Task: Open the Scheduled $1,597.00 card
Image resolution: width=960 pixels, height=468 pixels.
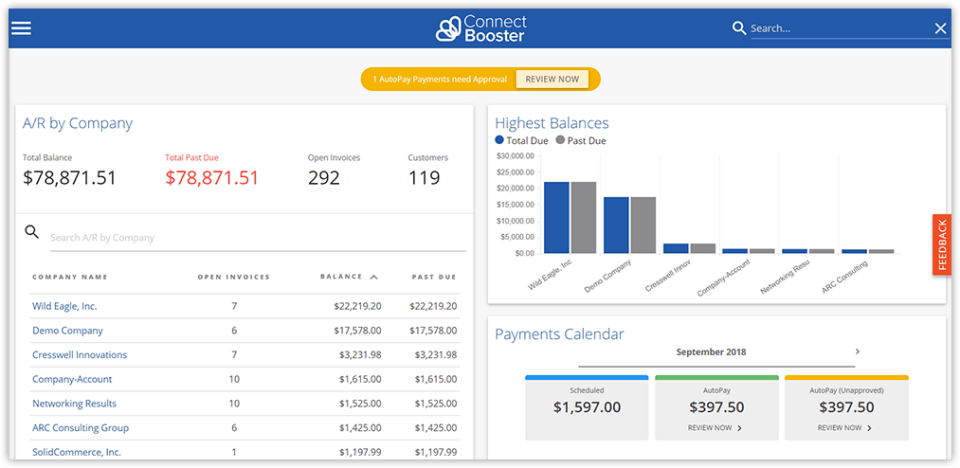Action: tap(587, 408)
